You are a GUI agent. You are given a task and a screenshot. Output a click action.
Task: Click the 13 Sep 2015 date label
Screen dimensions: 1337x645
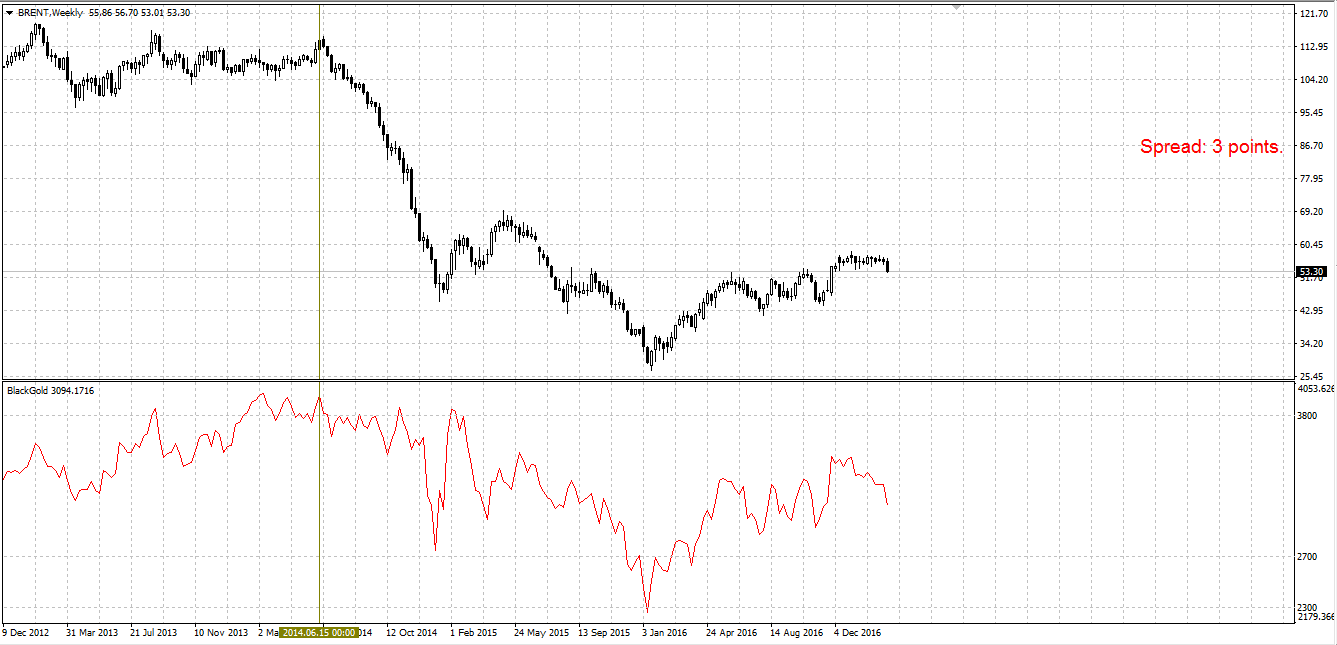click(x=604, y=633)
